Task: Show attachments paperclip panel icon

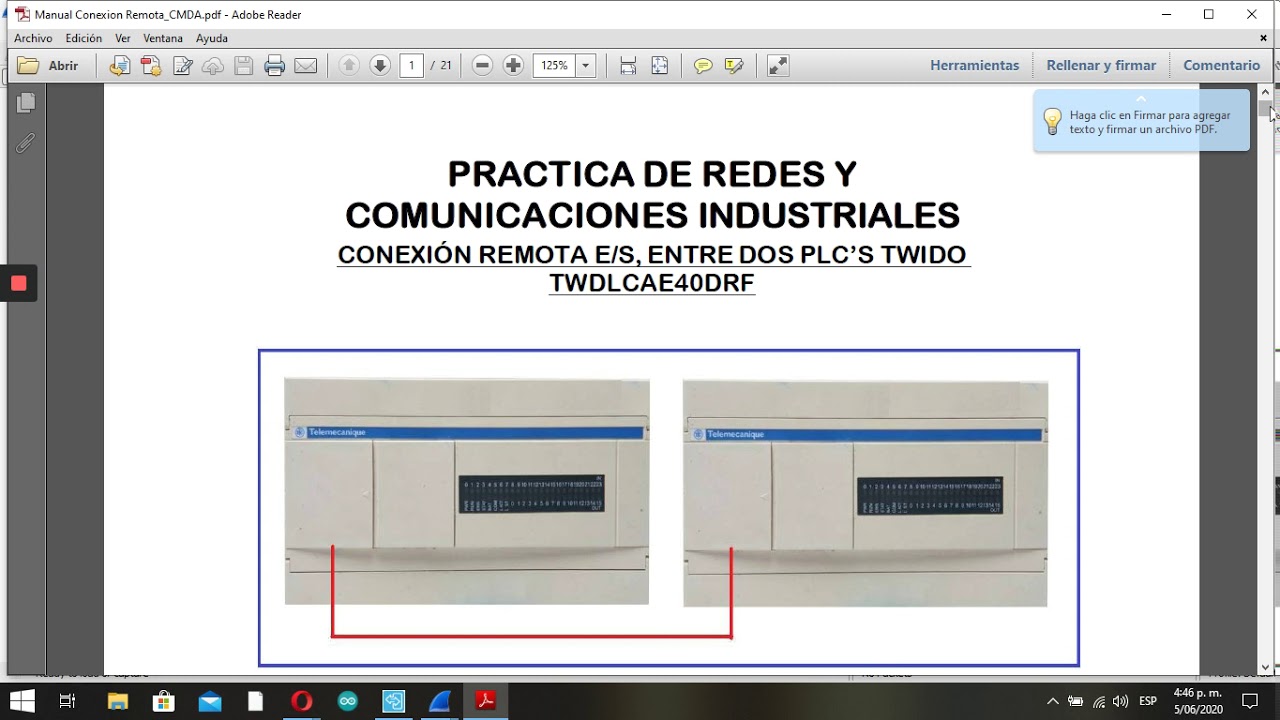Action: pyautogui.click(x=26, y=143)
